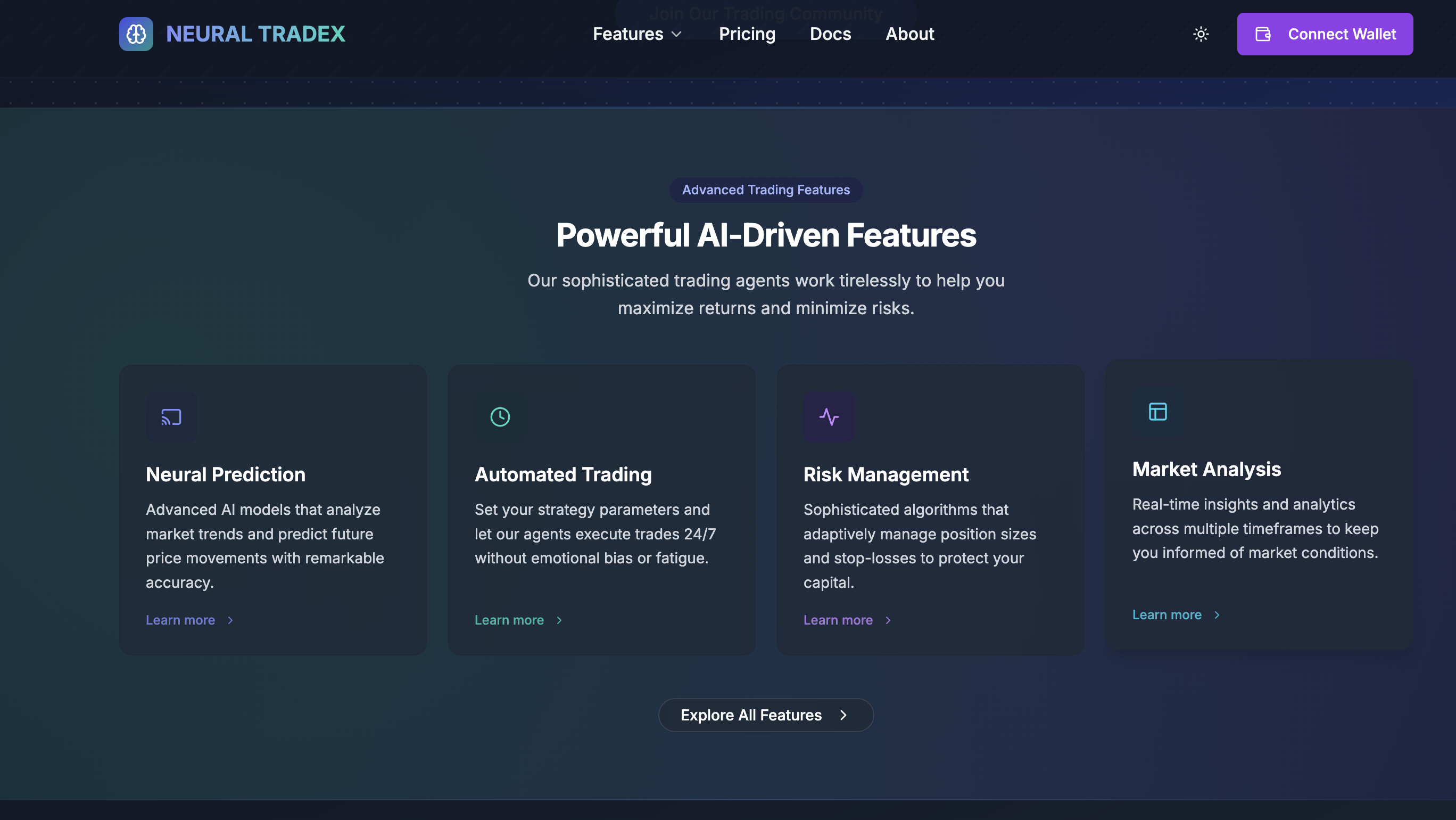
Task: Follow Learn more under Risk Management
Action: tap(838, 620)
